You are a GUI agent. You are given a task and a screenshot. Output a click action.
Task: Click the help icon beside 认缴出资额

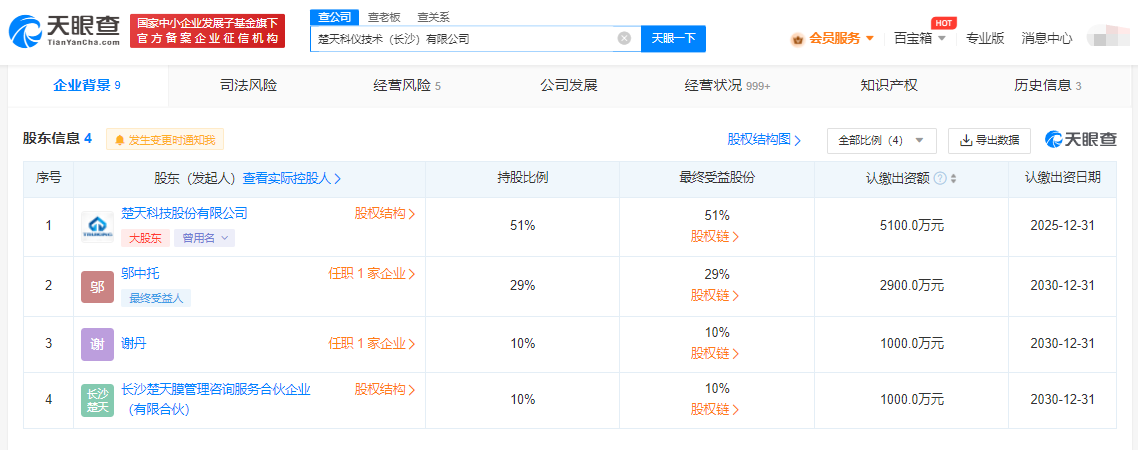[940, 179]
